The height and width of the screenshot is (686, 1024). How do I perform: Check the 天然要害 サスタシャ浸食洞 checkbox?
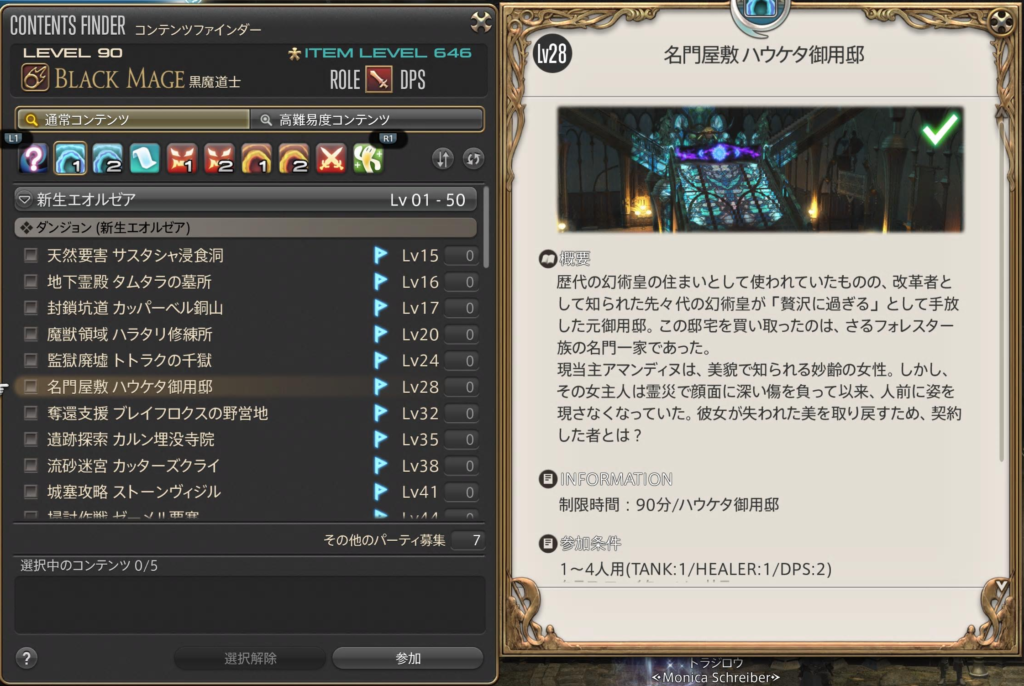[31, 255]
